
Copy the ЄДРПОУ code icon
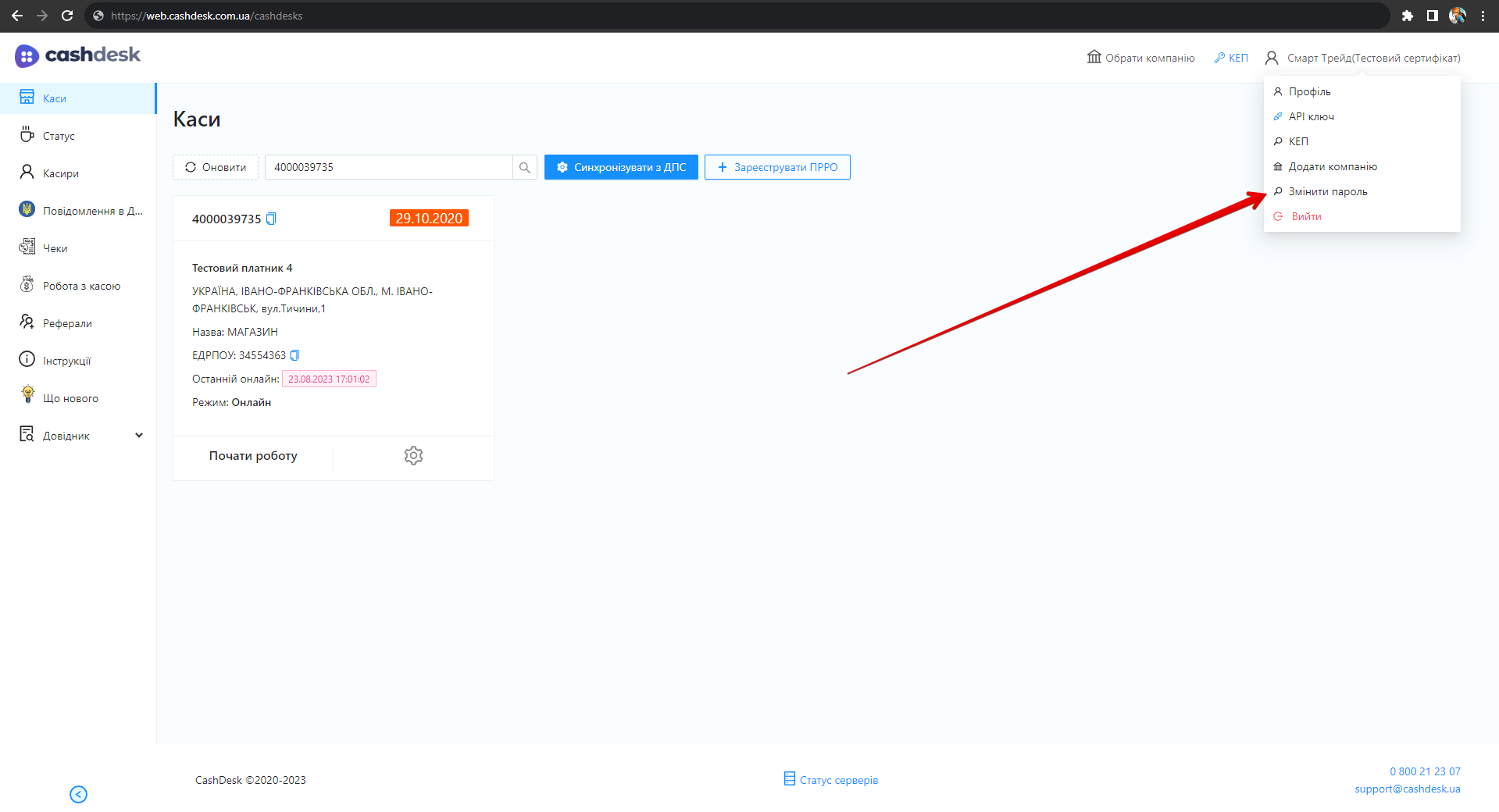coord(294,355)
